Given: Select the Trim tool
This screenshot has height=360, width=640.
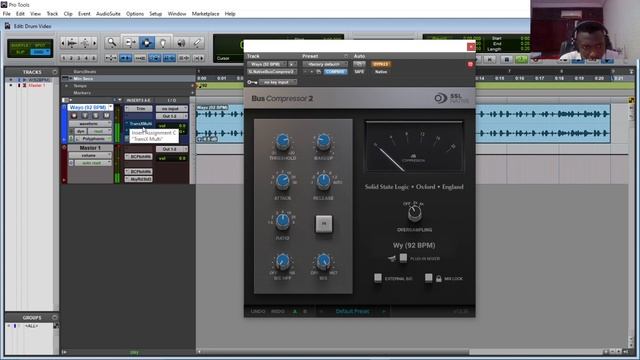Looking at the screenshot, I should 130,42.
